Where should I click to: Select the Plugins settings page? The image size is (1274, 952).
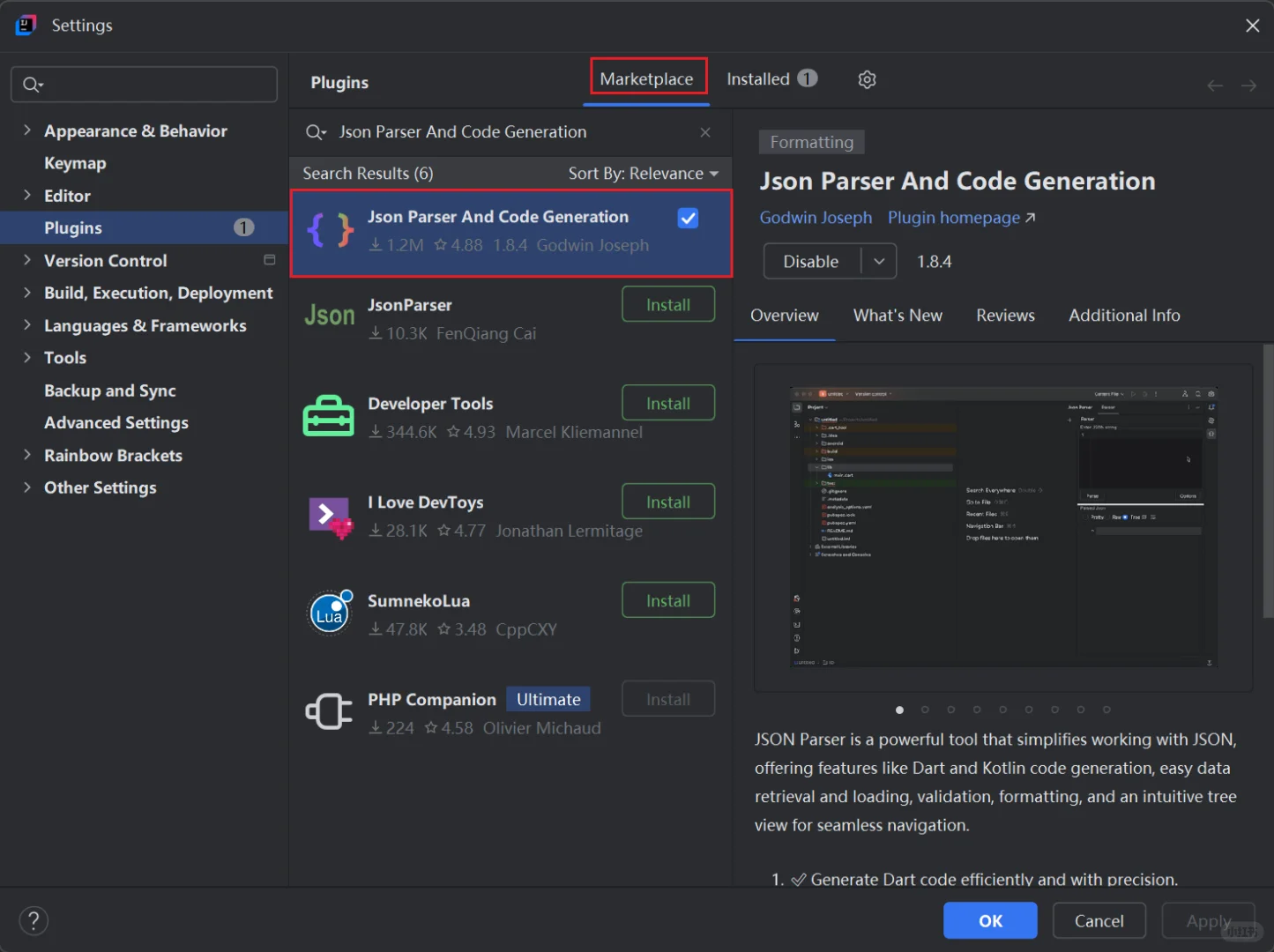point(145,227)
